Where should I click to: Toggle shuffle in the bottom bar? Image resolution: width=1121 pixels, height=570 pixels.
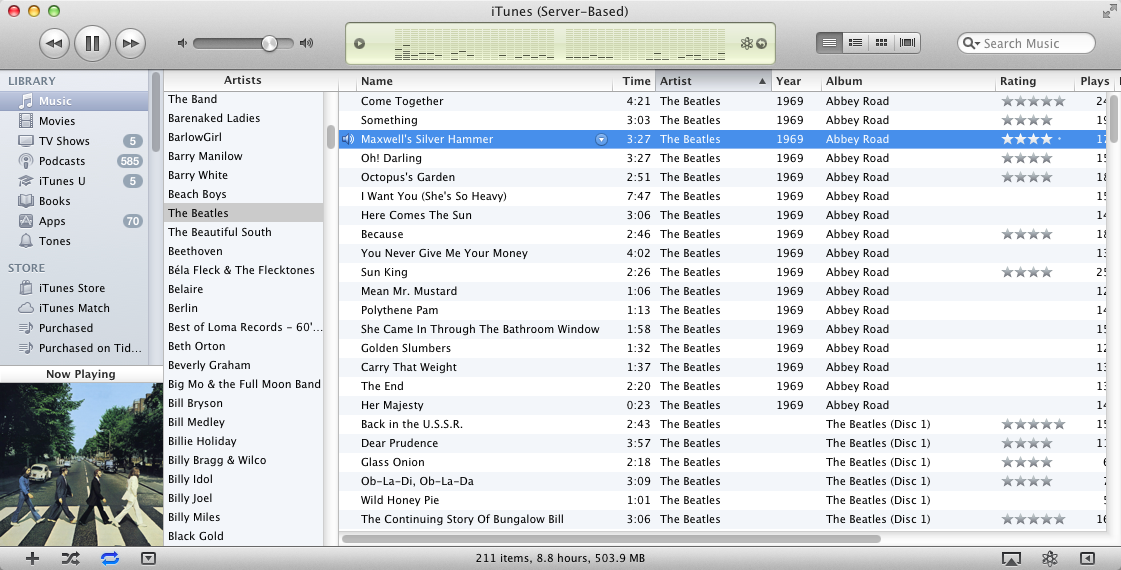tap(70, 559)
